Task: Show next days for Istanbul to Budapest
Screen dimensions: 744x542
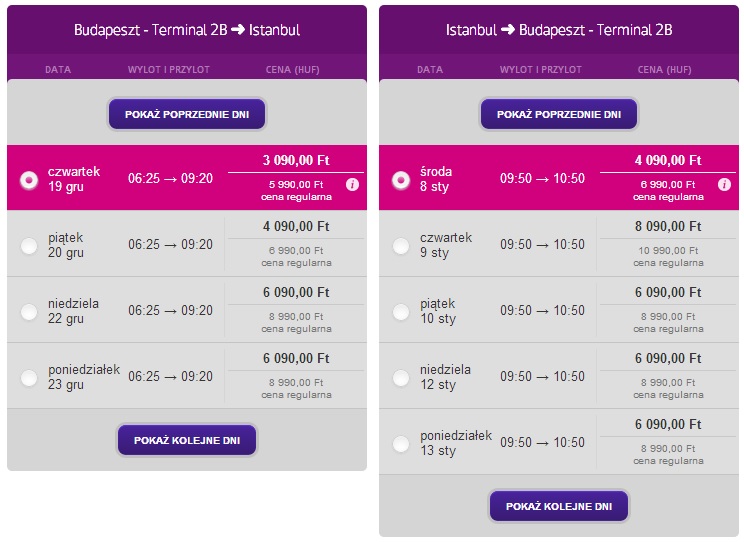Action: (559, 506)
